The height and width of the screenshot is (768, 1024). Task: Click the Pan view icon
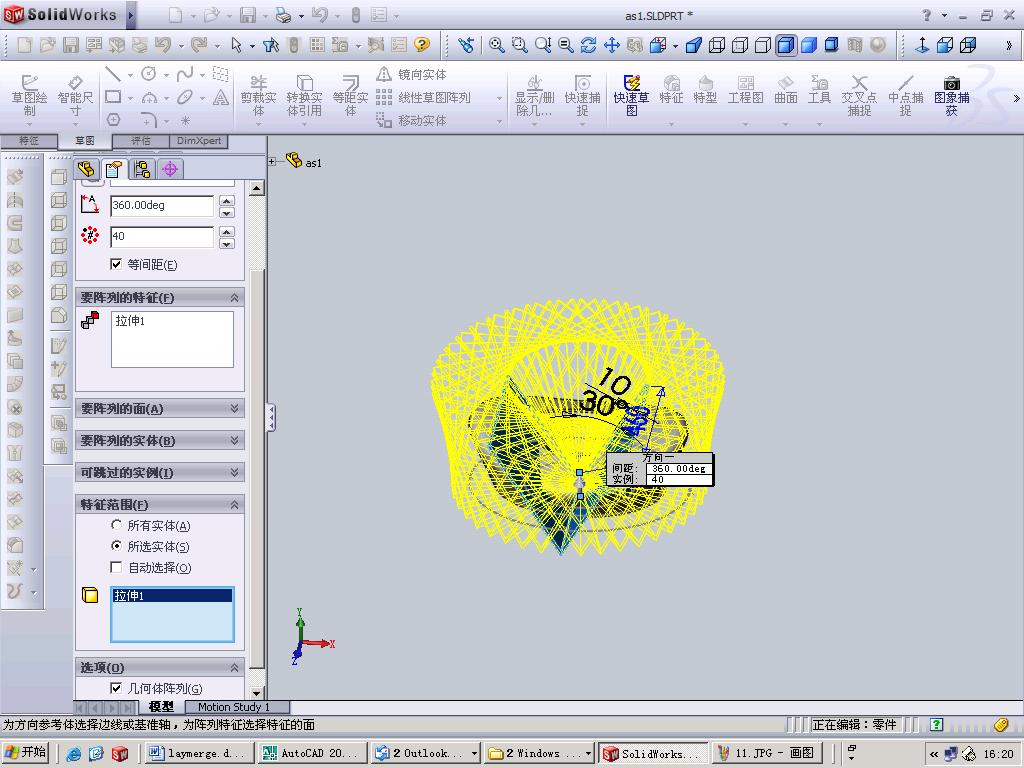point(612,45)
